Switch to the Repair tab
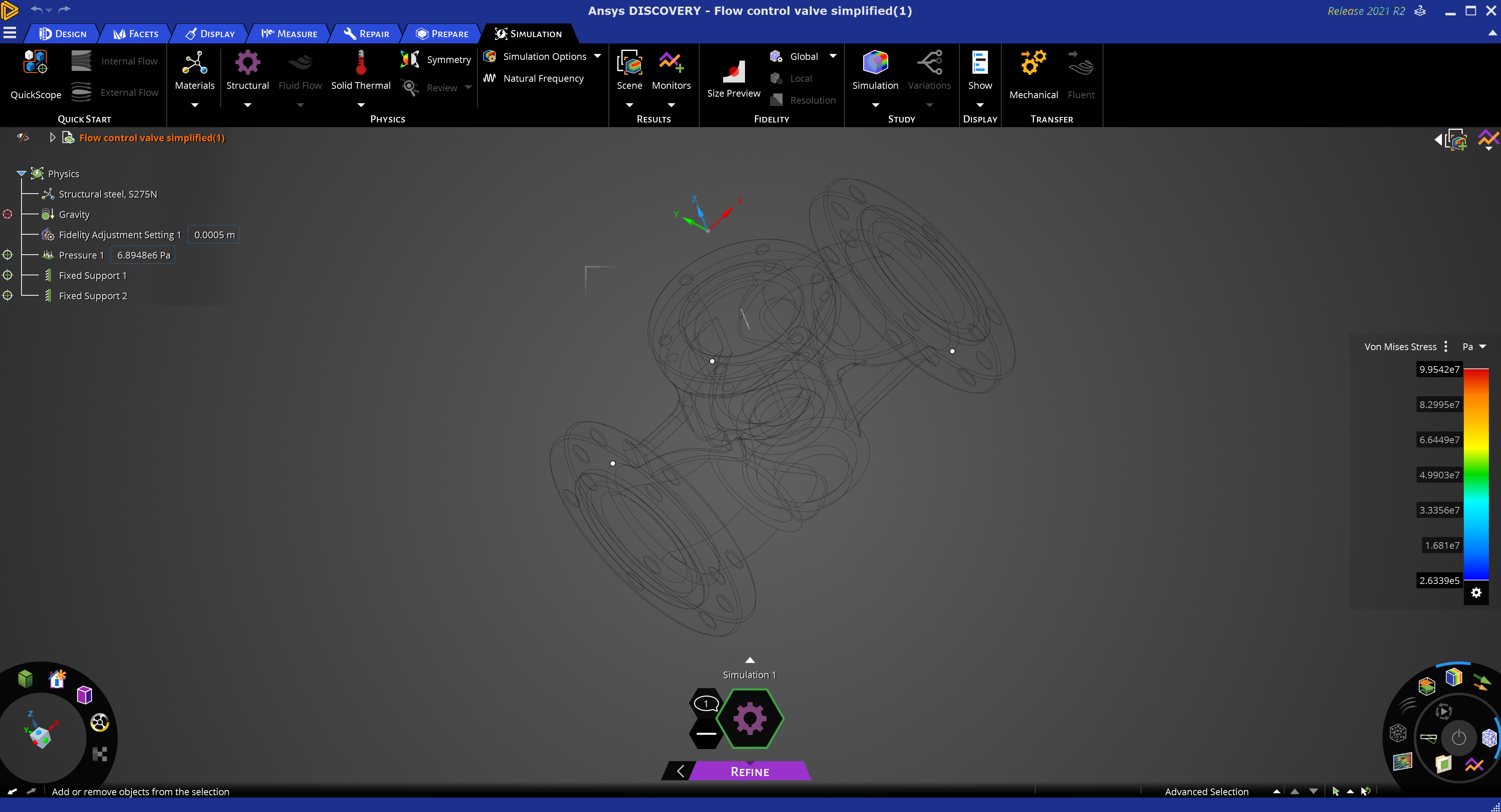Screen dimensions: 1501x812 [367, 34]
